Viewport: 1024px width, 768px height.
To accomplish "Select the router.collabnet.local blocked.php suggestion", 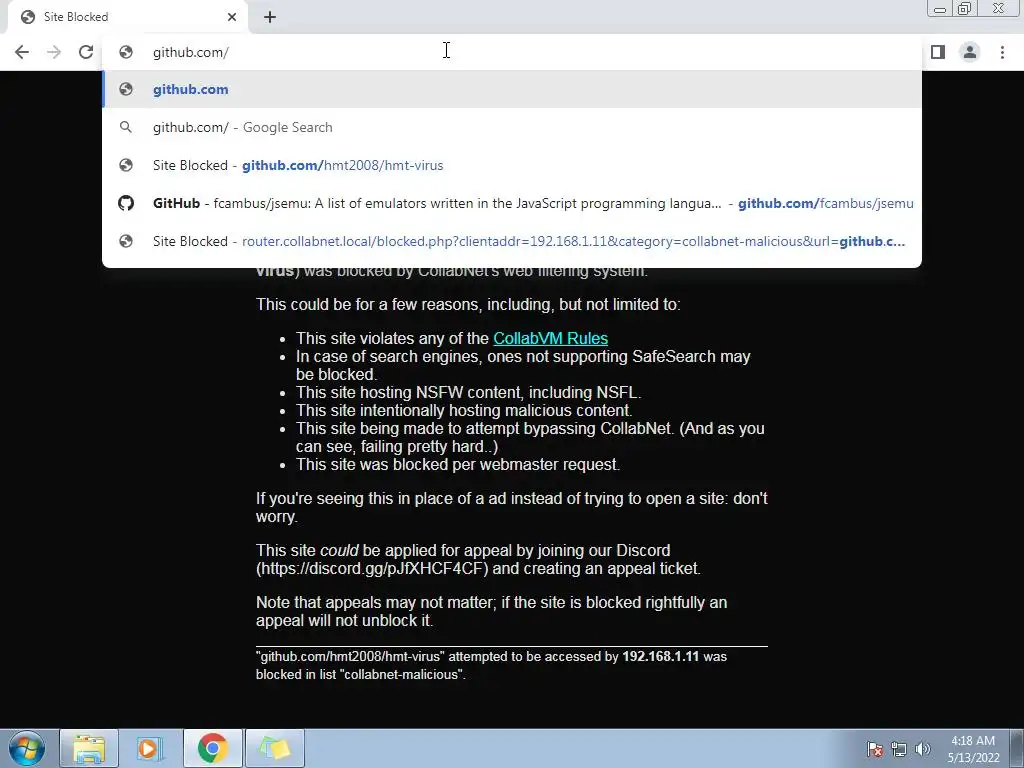I will pyautogui.click(x=511, y=241).
